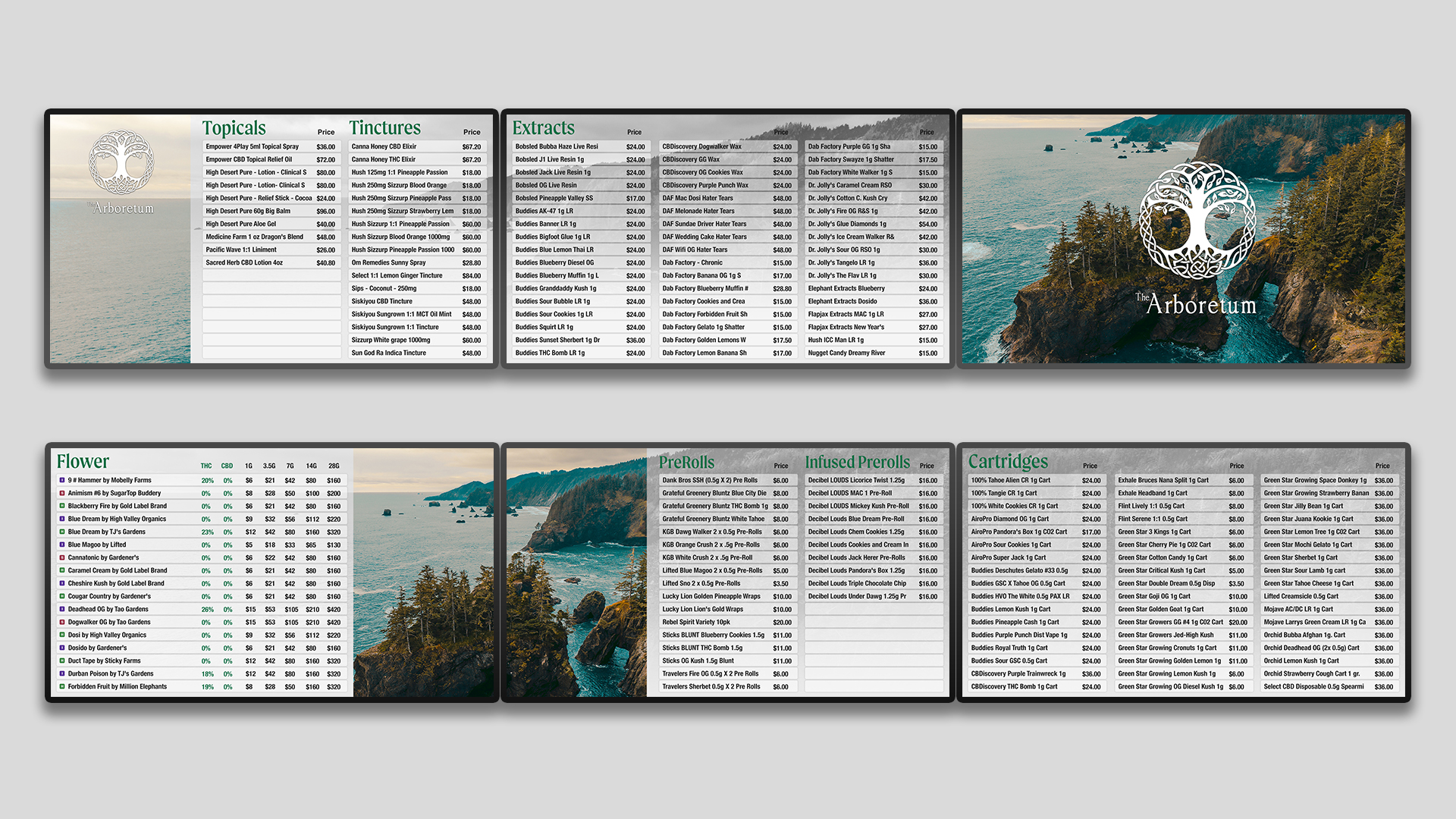Select DAF Wedding Cake Hater Tears row
This screenshot has width=1456, height=819.
(x=727, y=237)
